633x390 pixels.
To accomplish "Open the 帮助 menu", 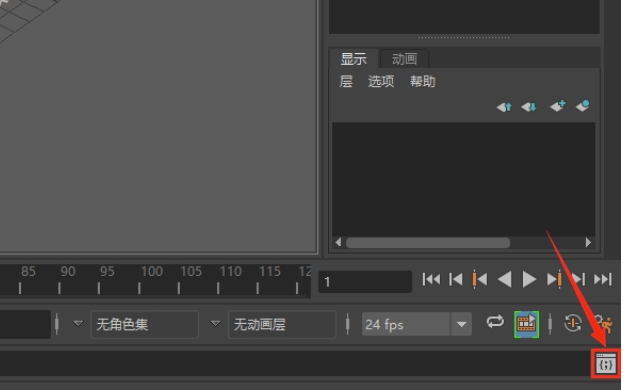I will coord(423,81).
